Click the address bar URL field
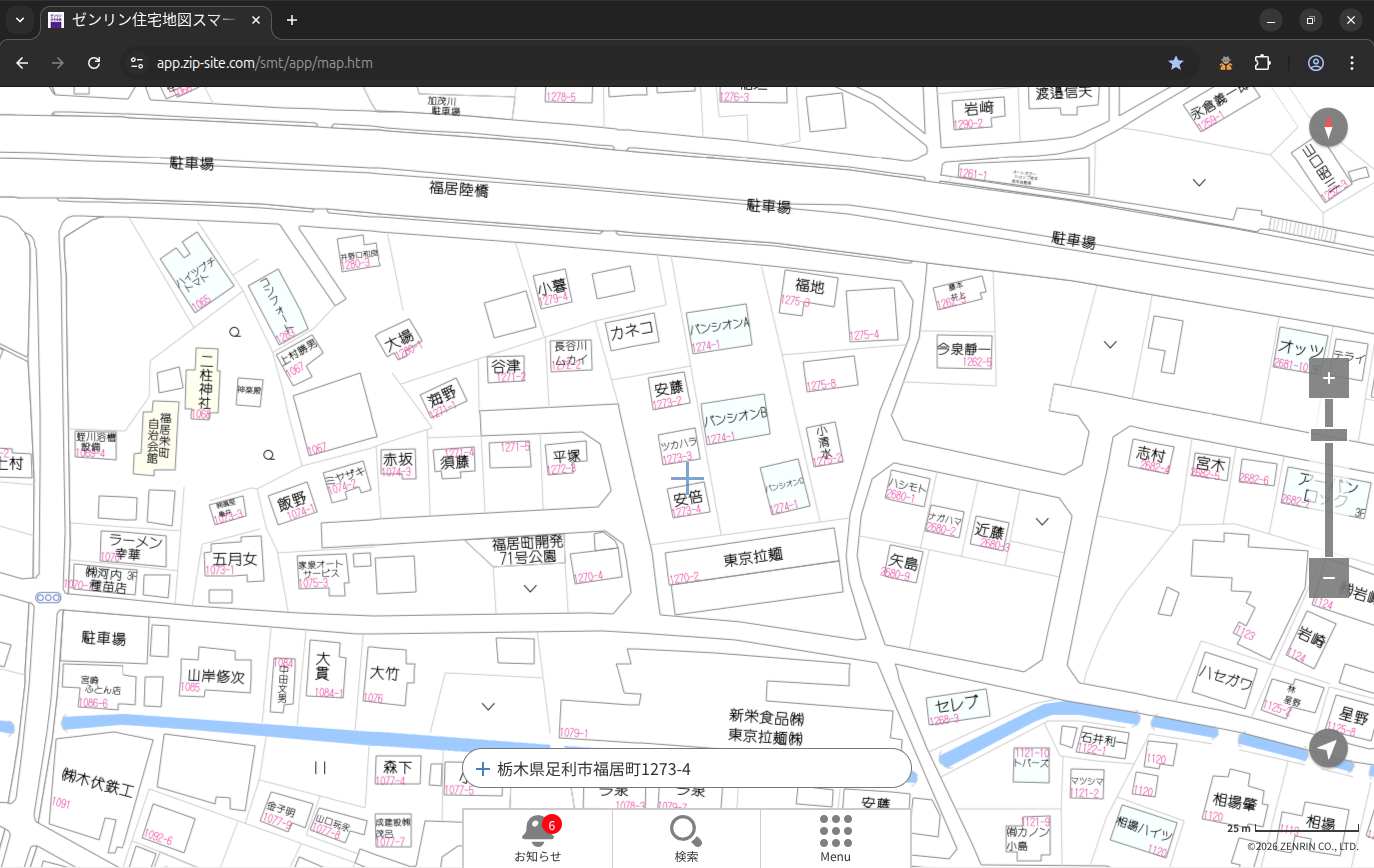The height and width of the screenshot is (868, 1374). tap(600, 63)
